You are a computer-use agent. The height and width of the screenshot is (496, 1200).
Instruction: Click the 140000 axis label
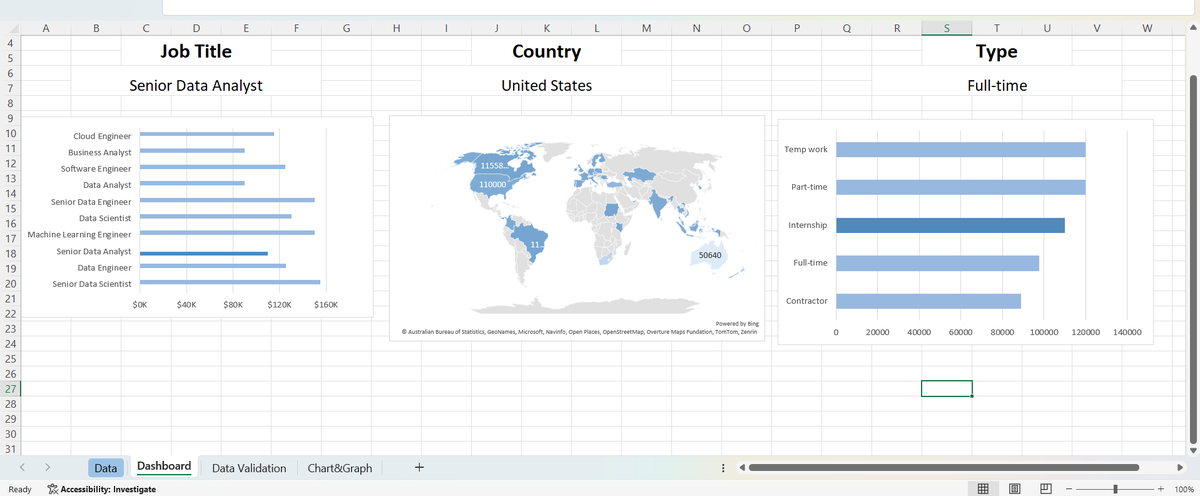[x=1128, y=331]
